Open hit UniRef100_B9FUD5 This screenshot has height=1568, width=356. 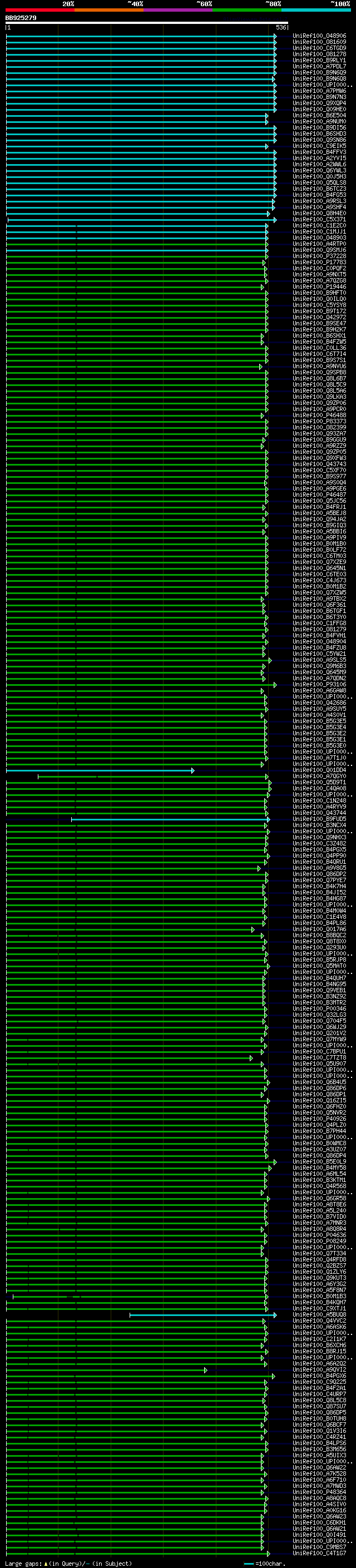coord(319,819)
